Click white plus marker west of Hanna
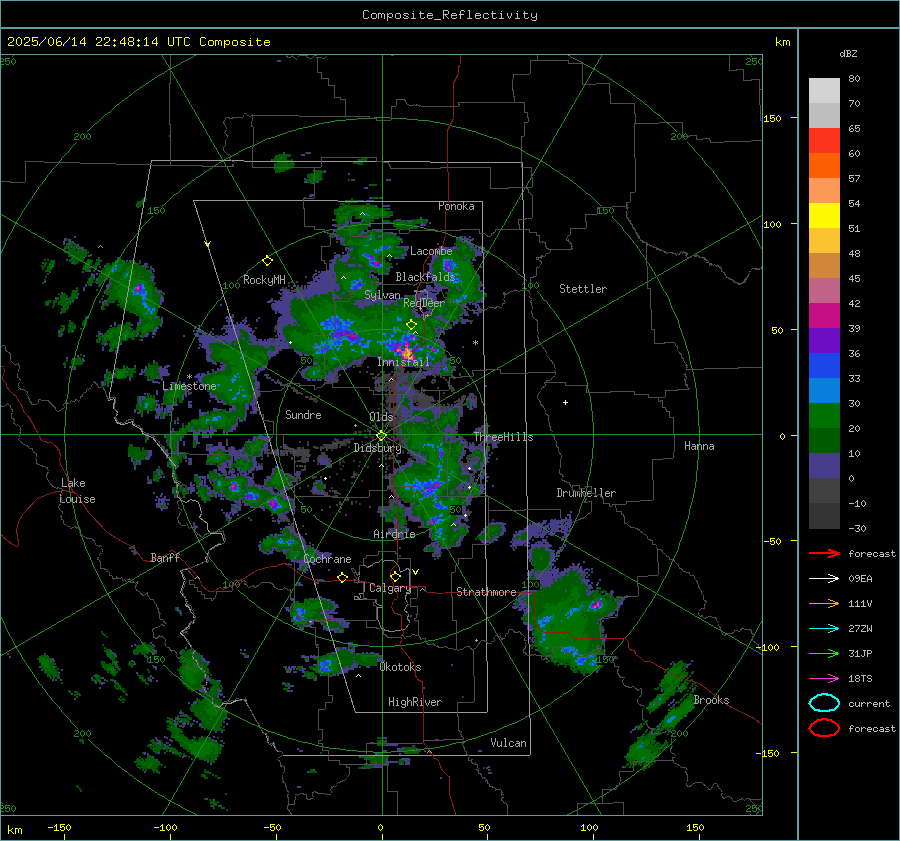Viewport: 900px width, 841px height. pos(565,402)
